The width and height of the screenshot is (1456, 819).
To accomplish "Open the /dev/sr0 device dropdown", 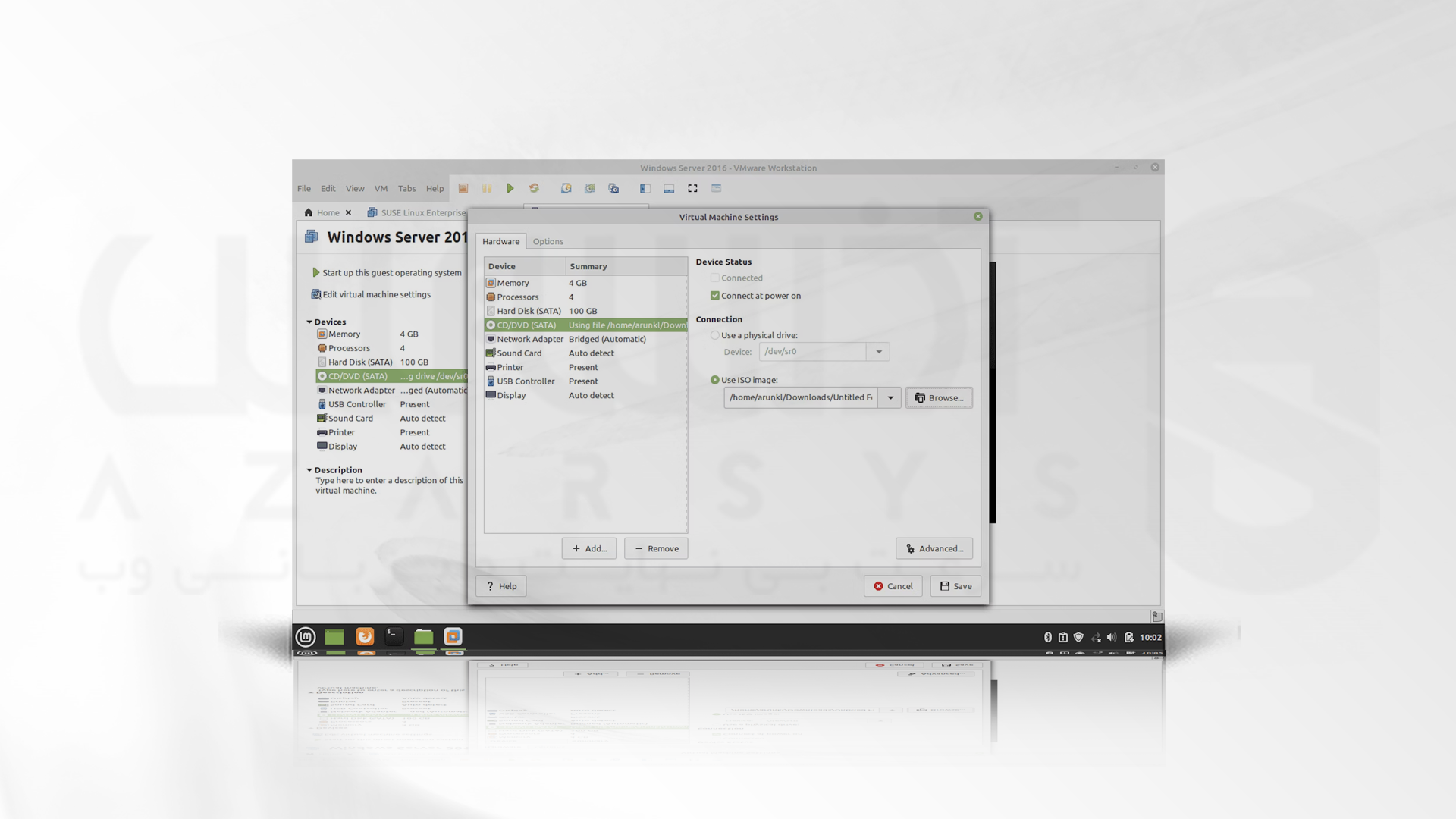I will point(879,352).
